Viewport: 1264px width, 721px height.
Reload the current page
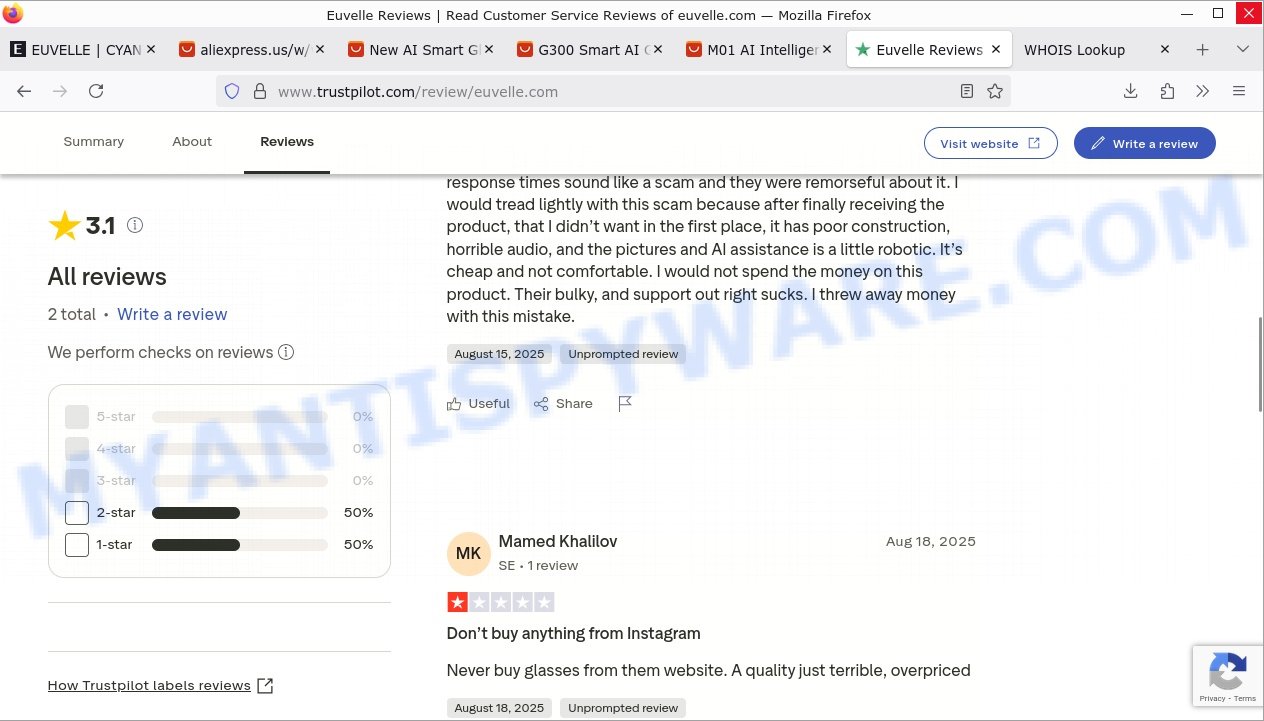click(x=96, y=91)
